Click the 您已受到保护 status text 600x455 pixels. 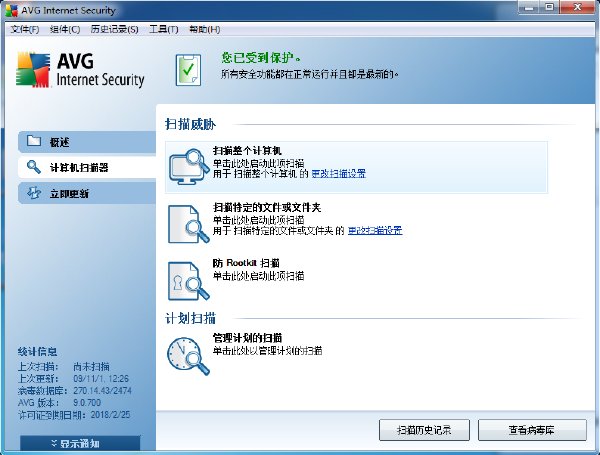pos(261,58)
